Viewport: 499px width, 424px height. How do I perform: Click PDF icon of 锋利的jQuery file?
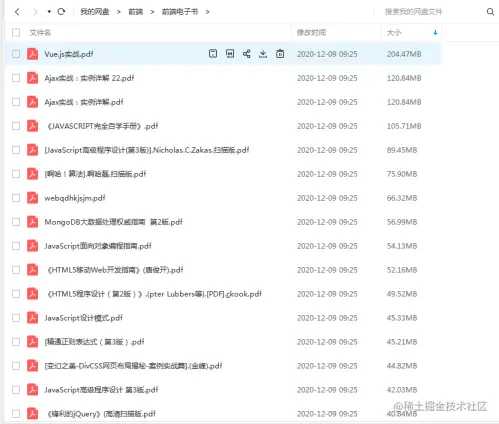click(x=32, y=414)
